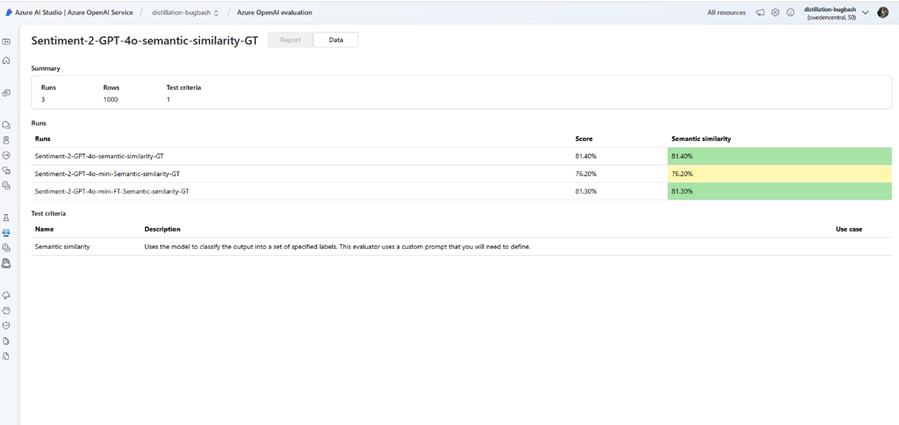Open run Sentiment-2-GPT-4o-mini-Semantic-similarity-GT
The image size is (899, 425).
click(107, 174)
